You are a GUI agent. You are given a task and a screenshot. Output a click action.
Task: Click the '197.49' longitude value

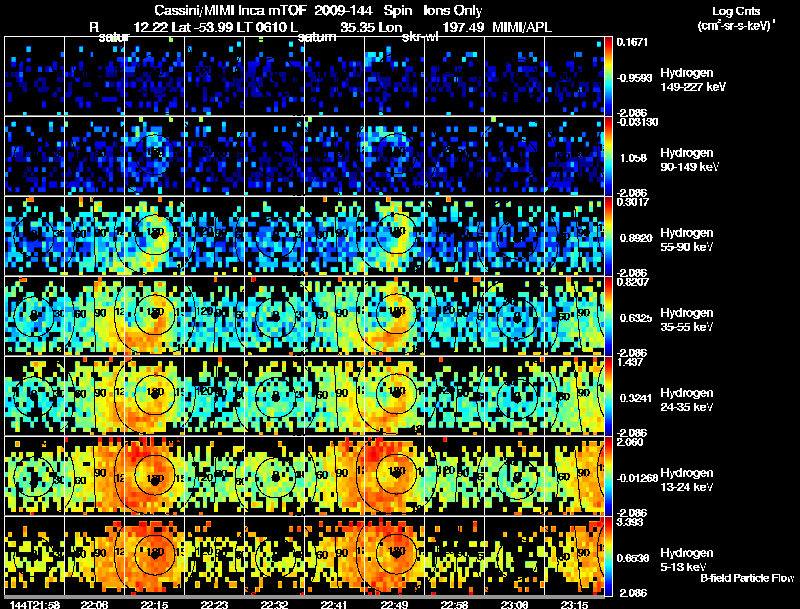(x=463, y=27)
